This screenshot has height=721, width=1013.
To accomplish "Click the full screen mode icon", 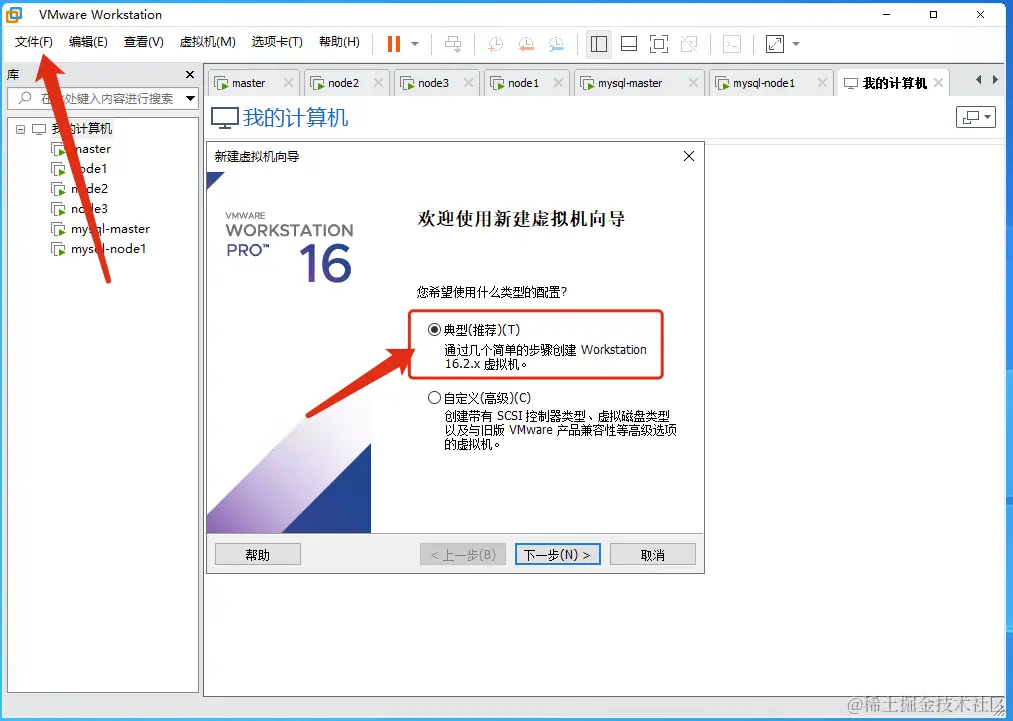I will coord(658,44).
